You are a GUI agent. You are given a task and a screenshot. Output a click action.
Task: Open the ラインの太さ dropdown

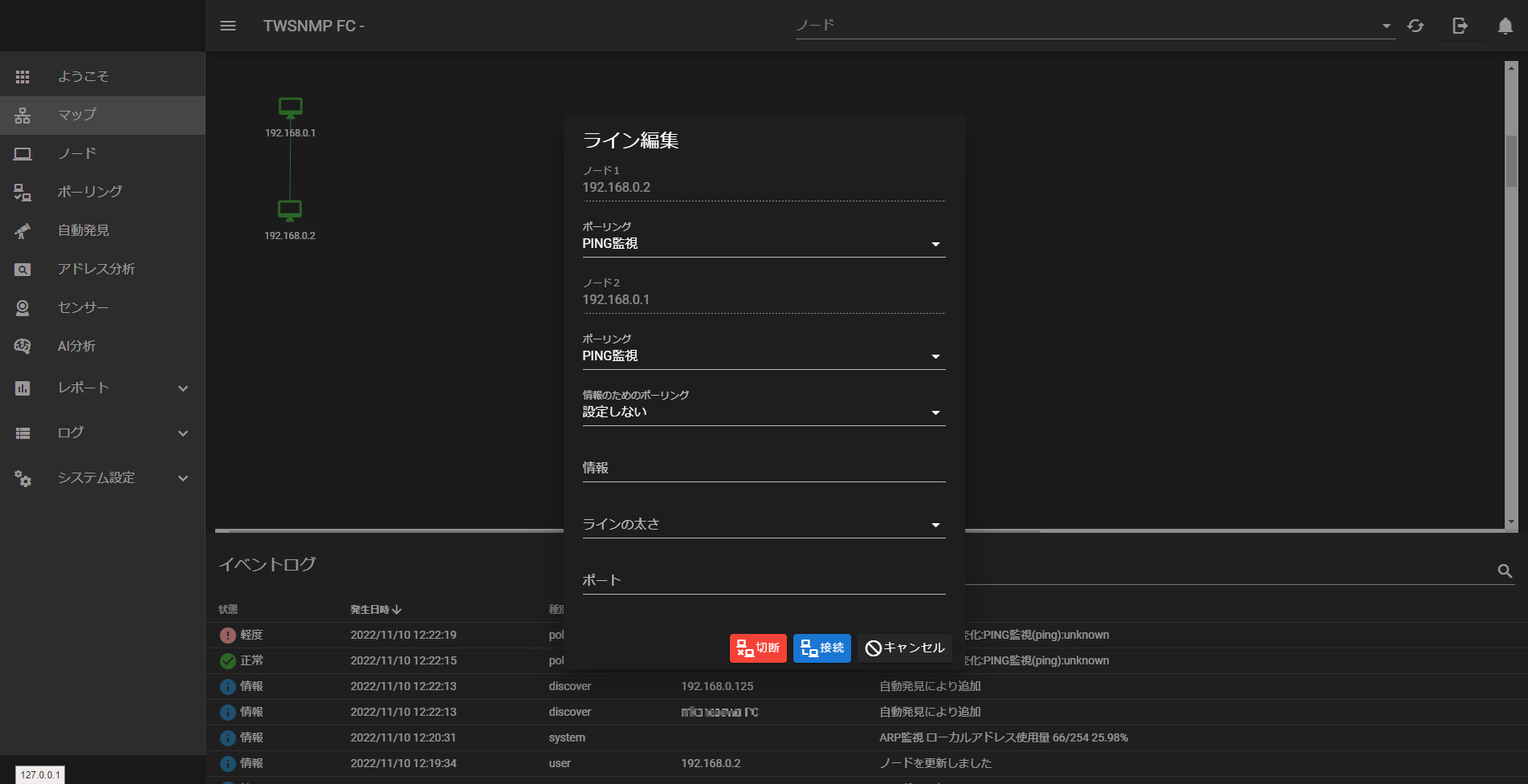click(x=935, y=524)
